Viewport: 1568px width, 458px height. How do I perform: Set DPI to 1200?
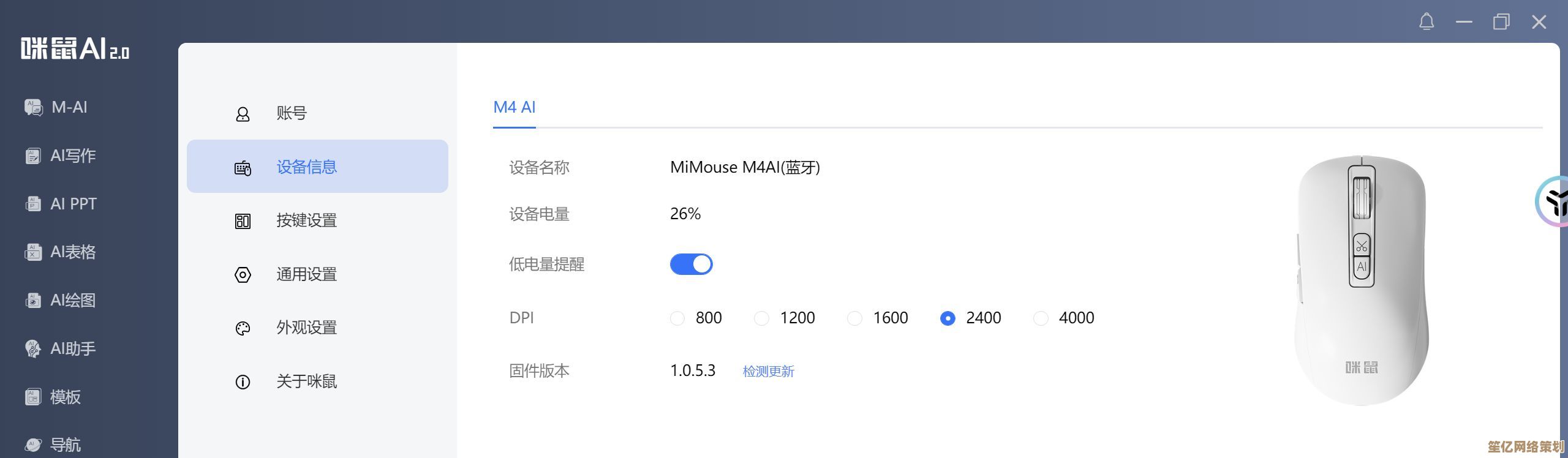pos(761,318)
